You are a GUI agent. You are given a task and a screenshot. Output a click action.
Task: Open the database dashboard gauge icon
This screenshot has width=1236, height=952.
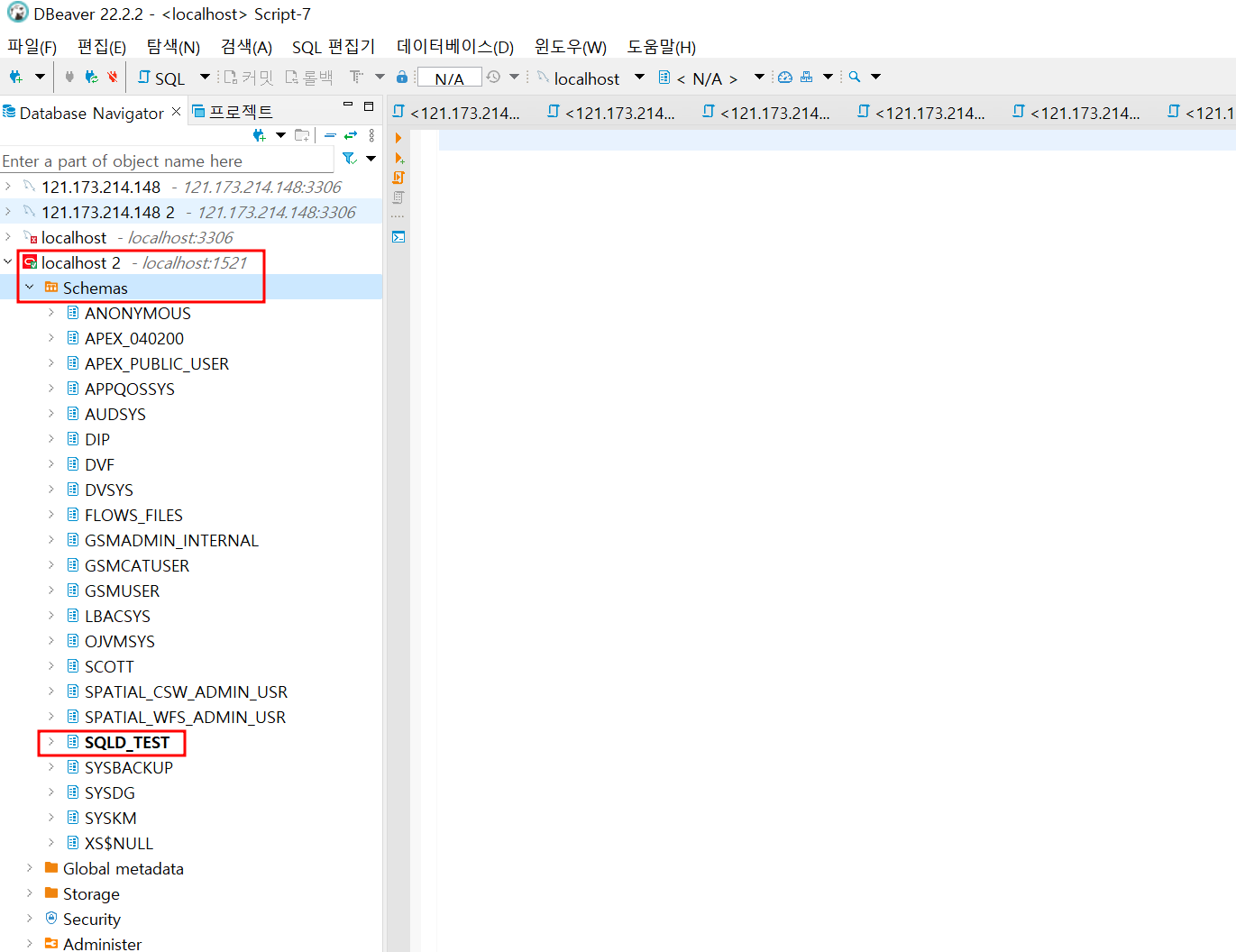tap(785, 78)
